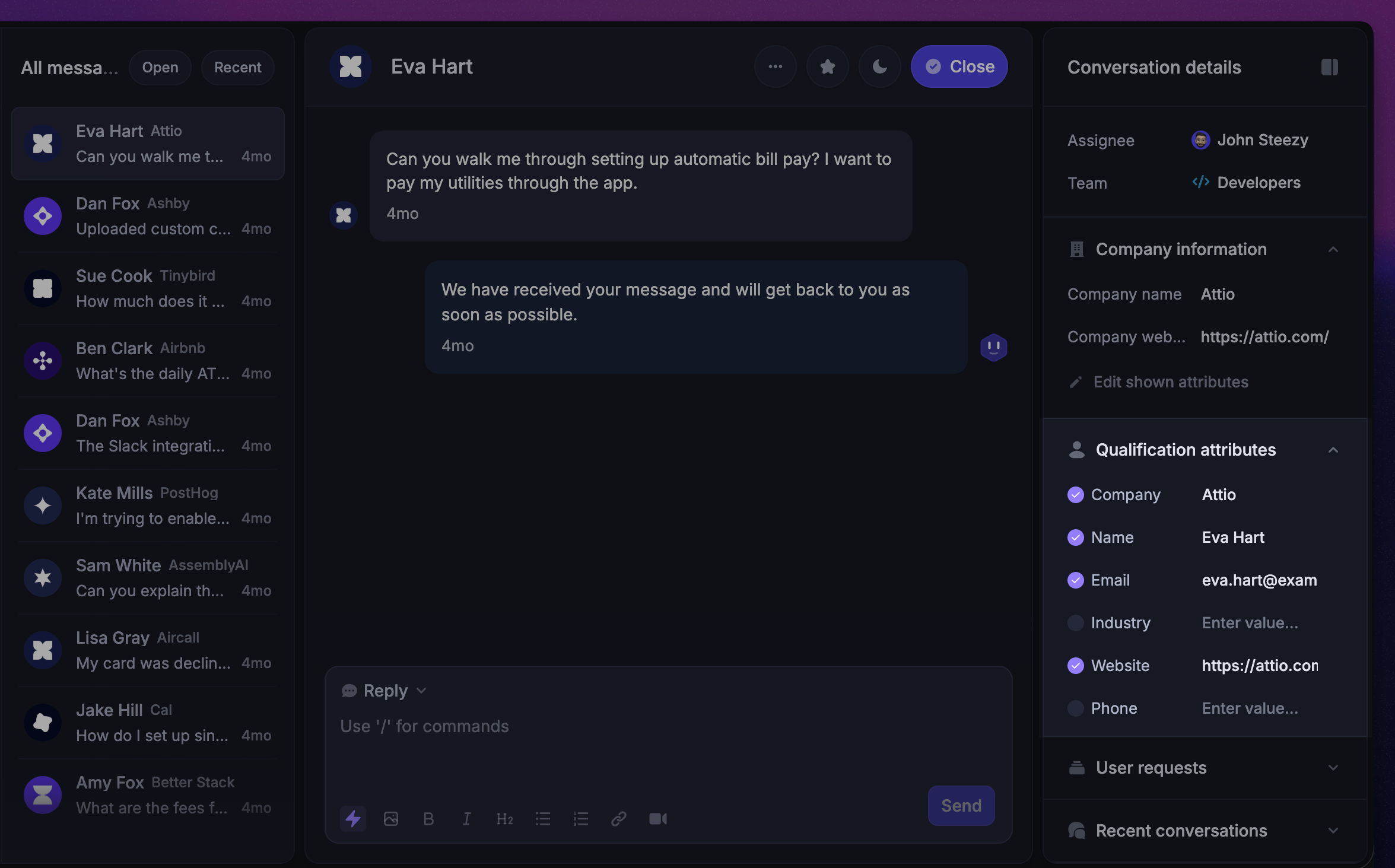Open Sue Cook's Tinybird conversation
Image resolution: width=1395 pixels, height=868 pixels.
pos(148,288)
